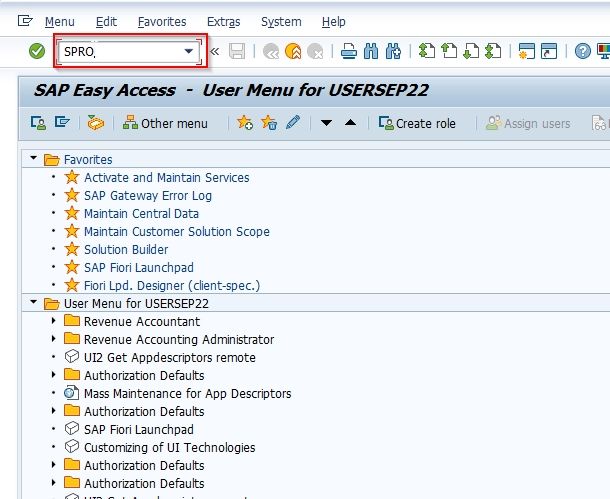Image resolution: width=610 pixels, height=499 pixels.
Task: Open the System menu
Action: [x=281, y=22]
